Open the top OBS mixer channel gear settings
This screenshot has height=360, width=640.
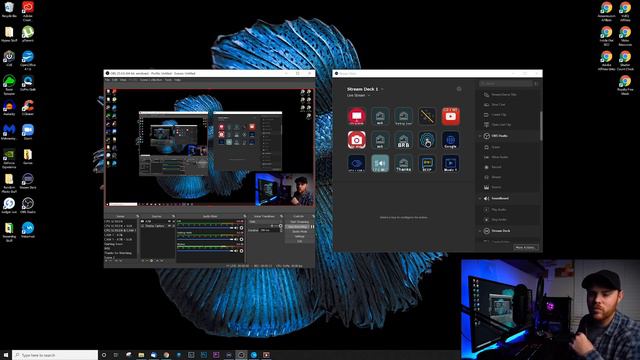point(242,228)
